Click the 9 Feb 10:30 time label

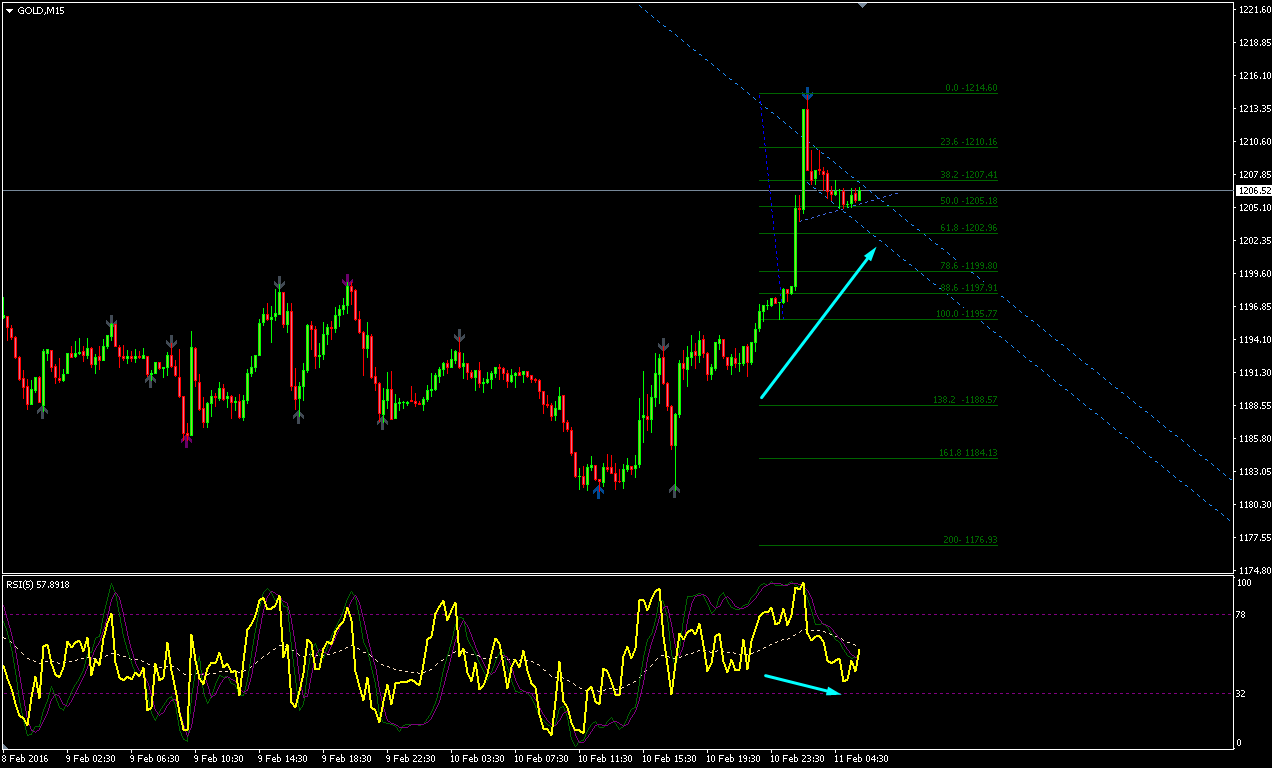click(219, 758)
